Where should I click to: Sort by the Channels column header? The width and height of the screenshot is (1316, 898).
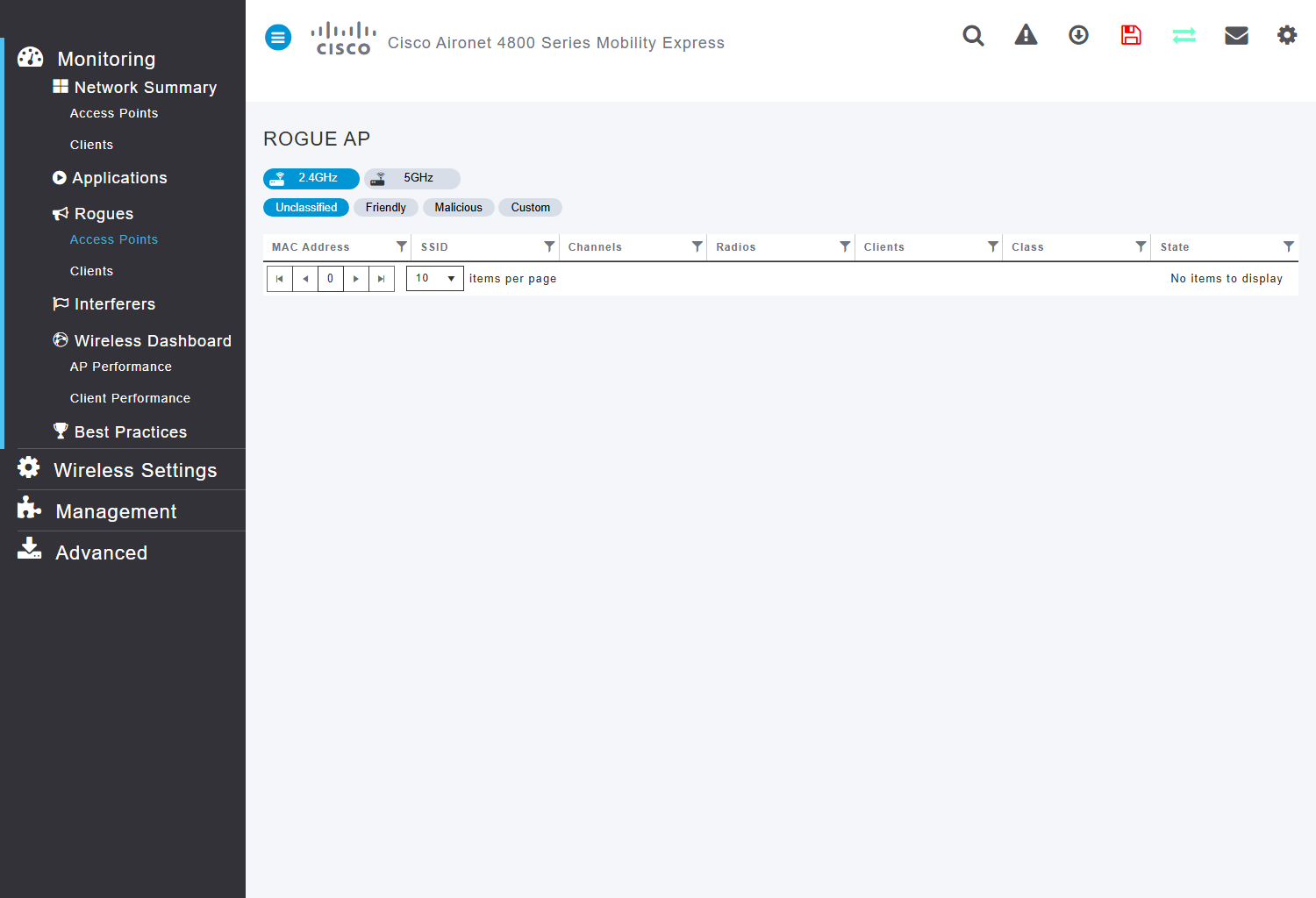tap(595, 247)
